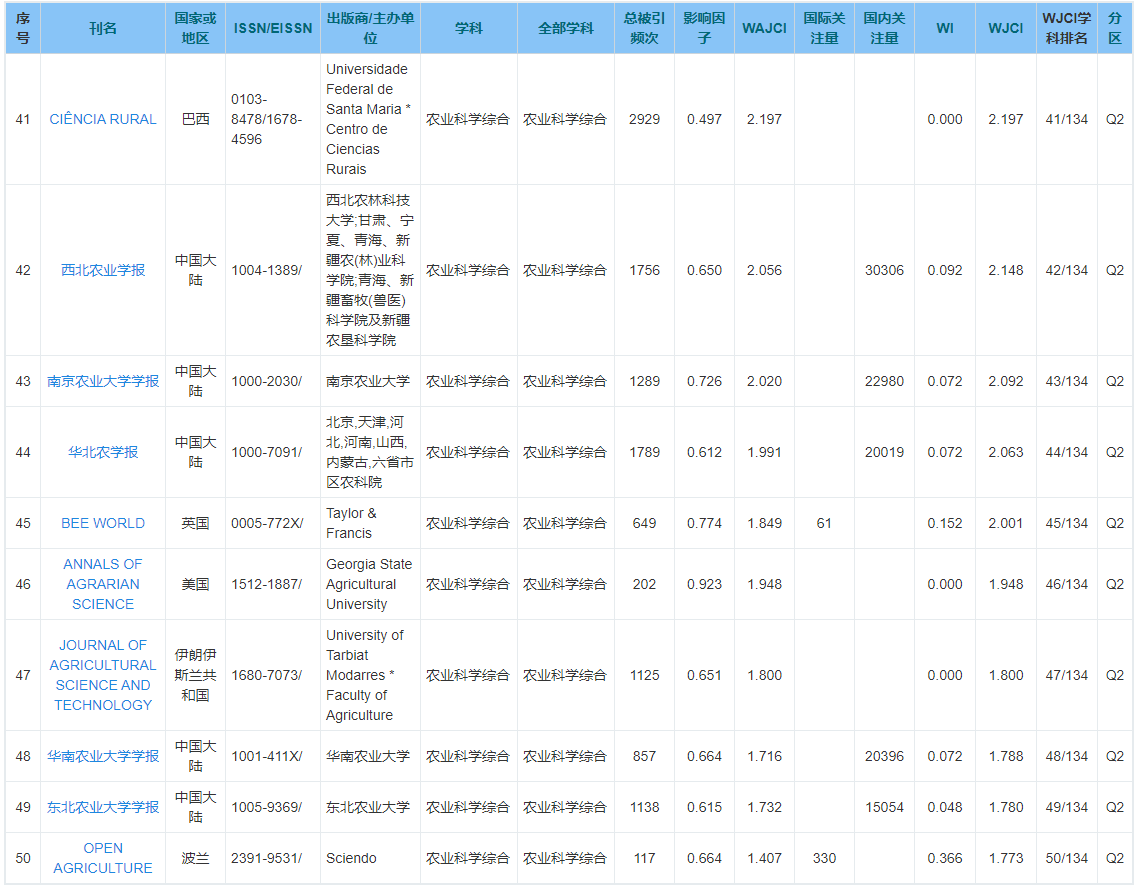The height and width of the screenshot is (886, 1135).
Task: Open the OPEN AGRICULTURE journal link
Action: click(x=103, y=858)
